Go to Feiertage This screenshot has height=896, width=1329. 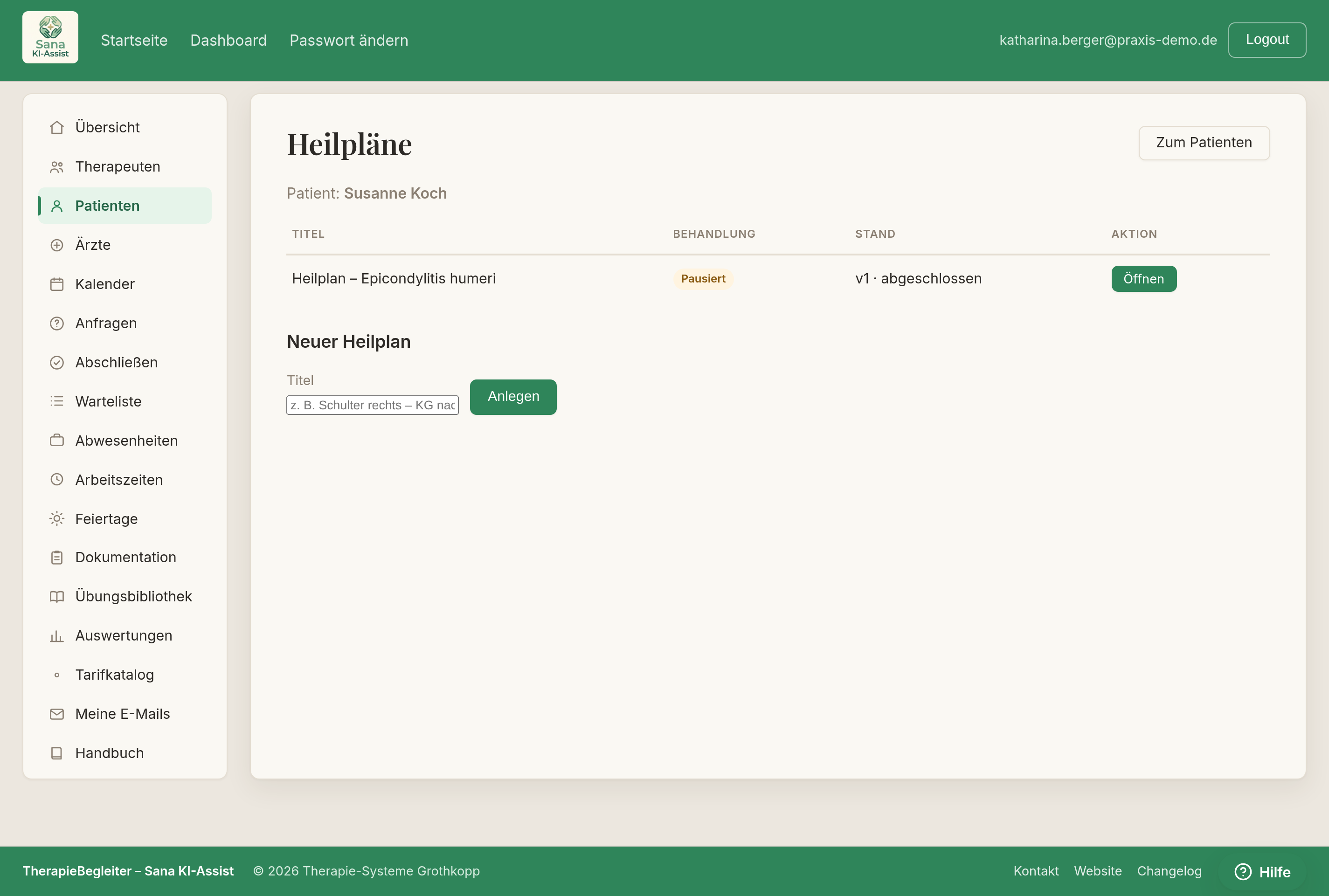(125, 519)
